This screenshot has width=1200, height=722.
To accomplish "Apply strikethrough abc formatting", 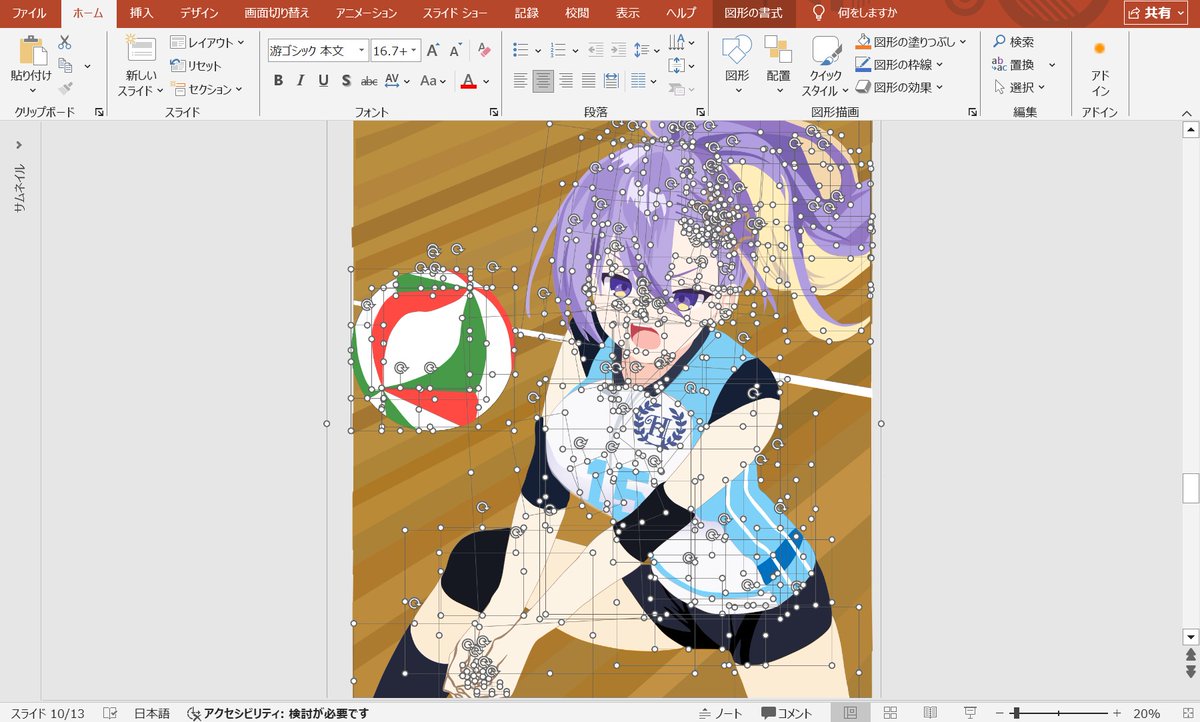I will click(369, 81).
